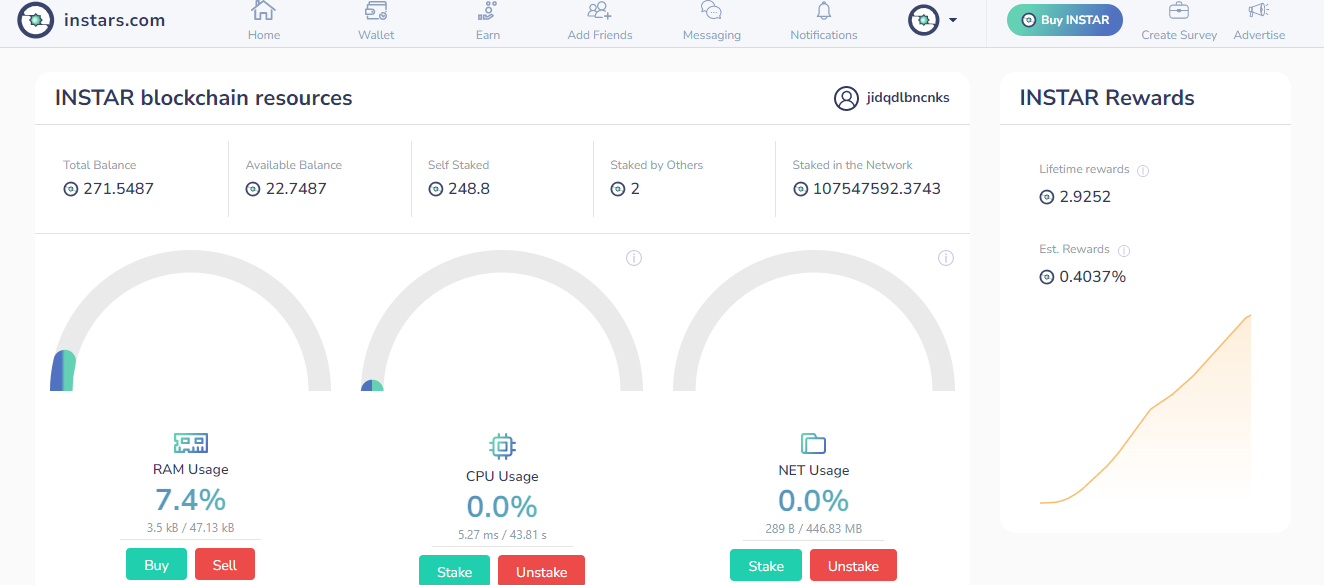The height and width of the screenshot is (585, 1324).
Task: Click the Staked in the Network value 107547592.3743
Action: pyautogui.click(x=877, y=189)
